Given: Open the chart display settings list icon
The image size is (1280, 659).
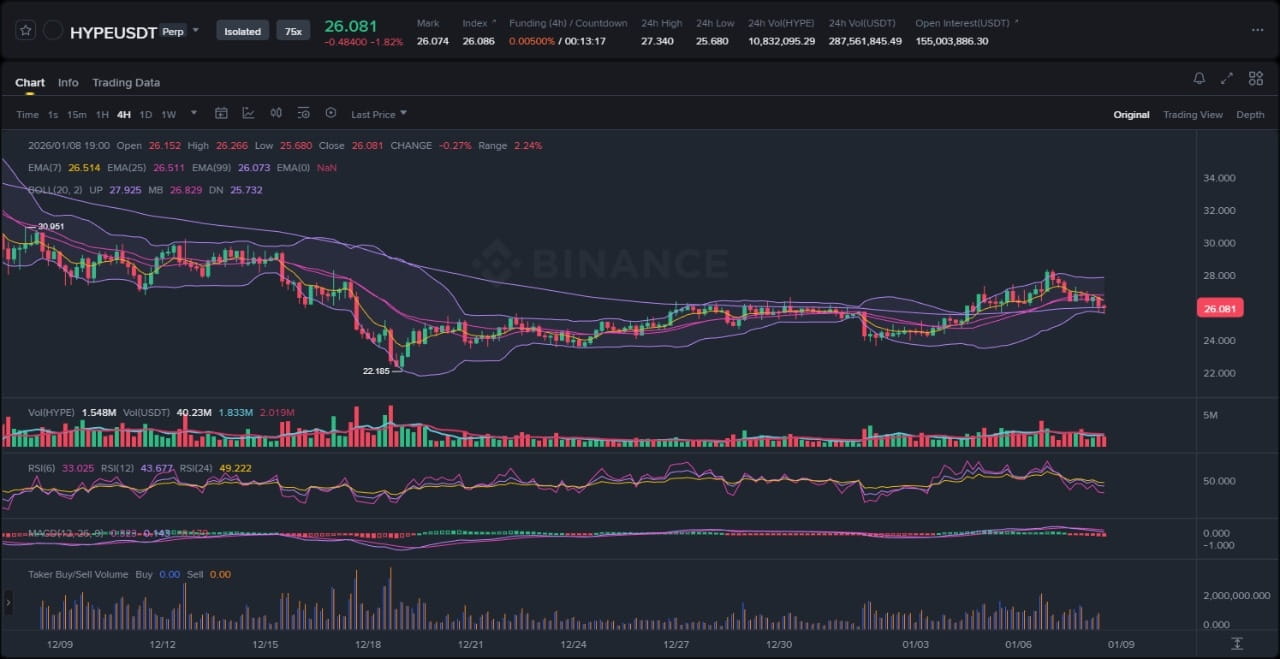Looking at the screenshot, I should pyautogui.click(x=304, y=113).
